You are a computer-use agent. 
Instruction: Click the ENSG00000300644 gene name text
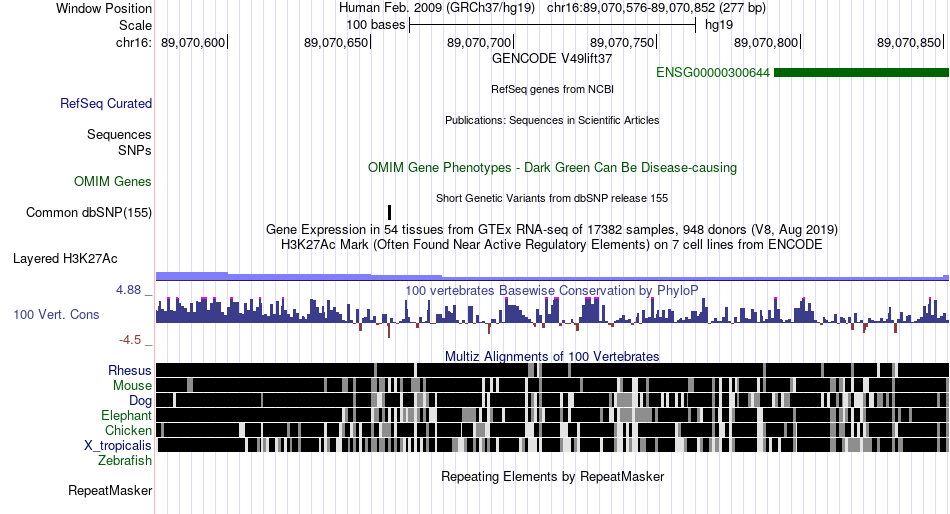(712, 73)
